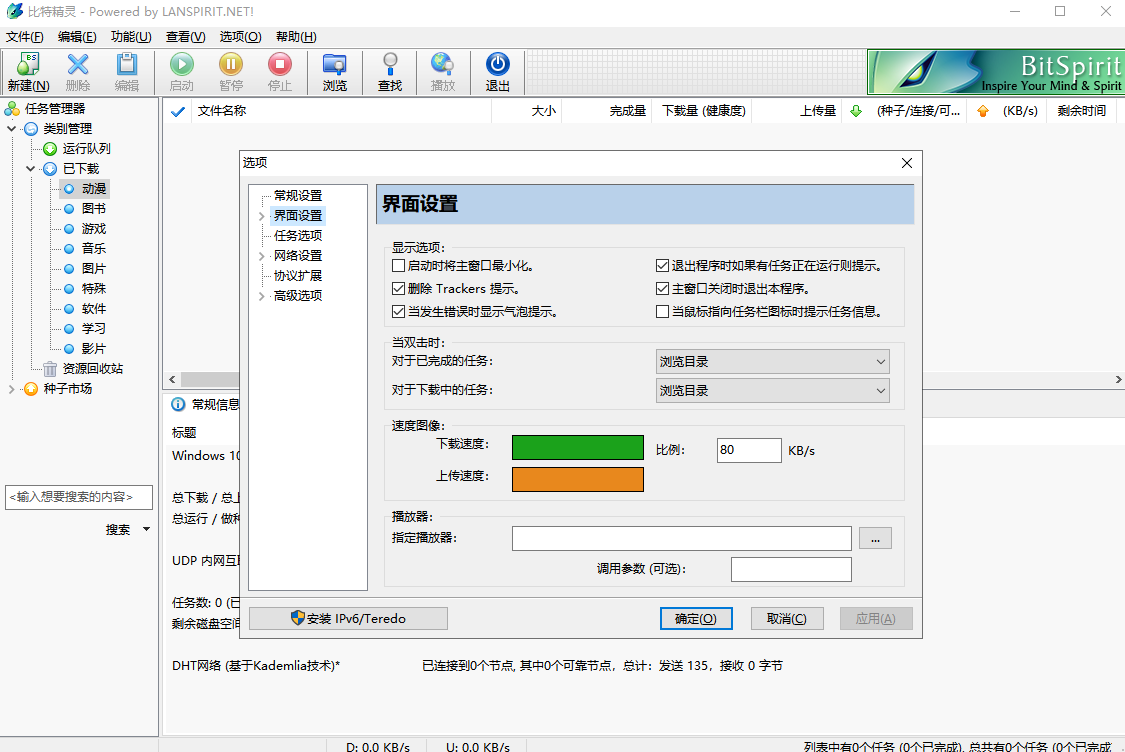Click the 暂停 (Pause) toolbar icon
The height and width of the screenshot is (752, 1125).
pyautogui.click(x=231, y=71)
